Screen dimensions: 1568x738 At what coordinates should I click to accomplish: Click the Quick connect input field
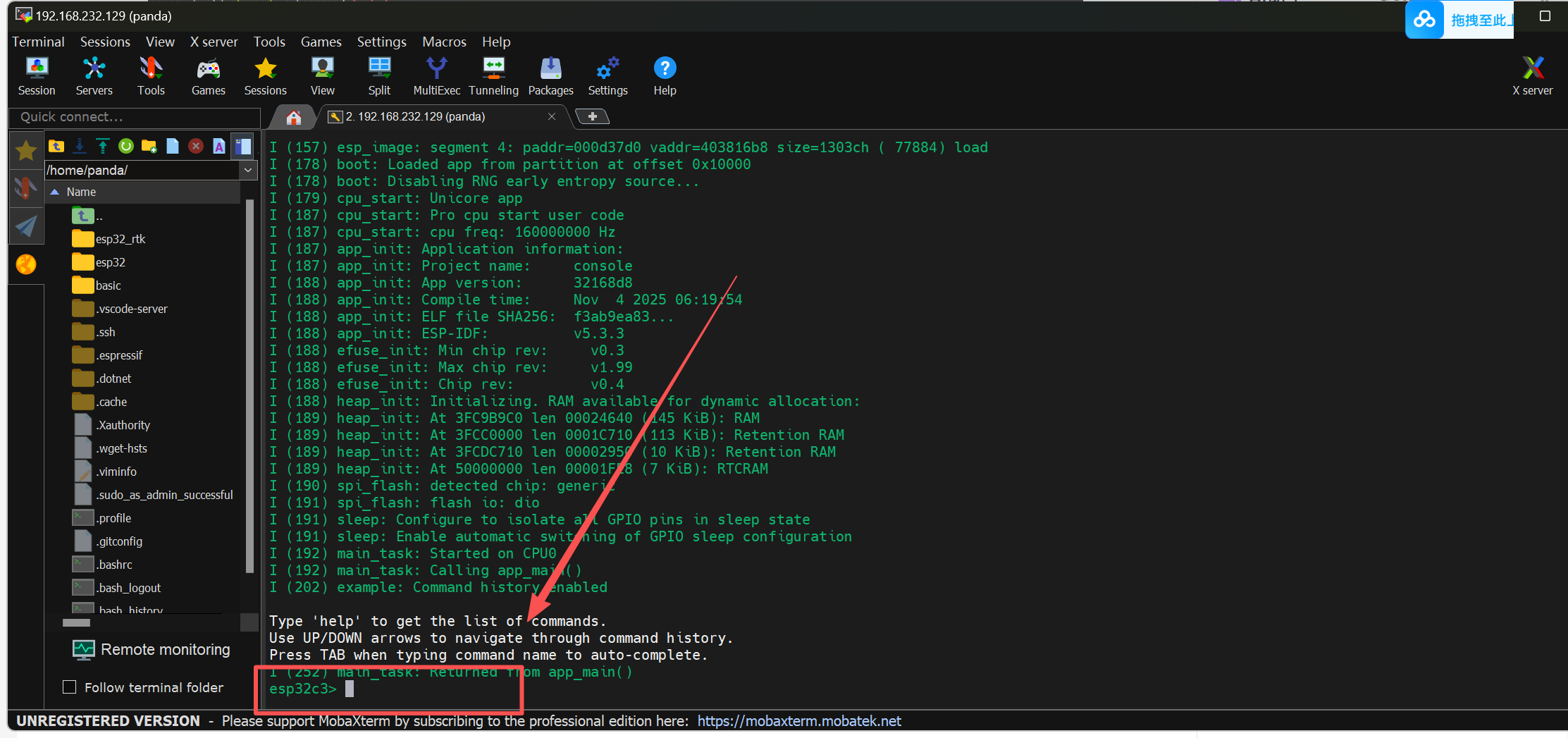(x=135, y=117)
